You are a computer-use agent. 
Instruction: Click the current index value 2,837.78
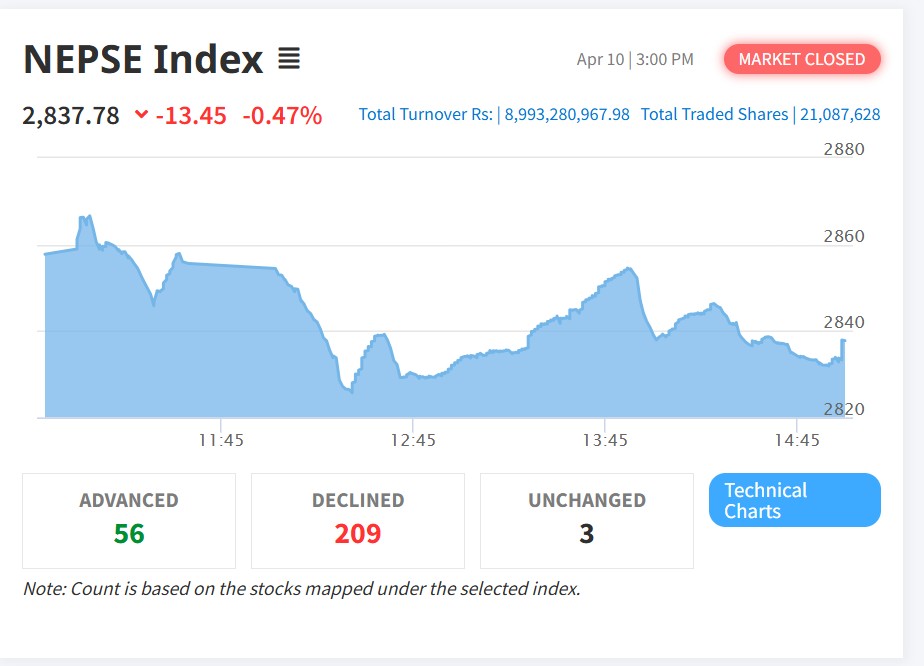click(71, 115)
